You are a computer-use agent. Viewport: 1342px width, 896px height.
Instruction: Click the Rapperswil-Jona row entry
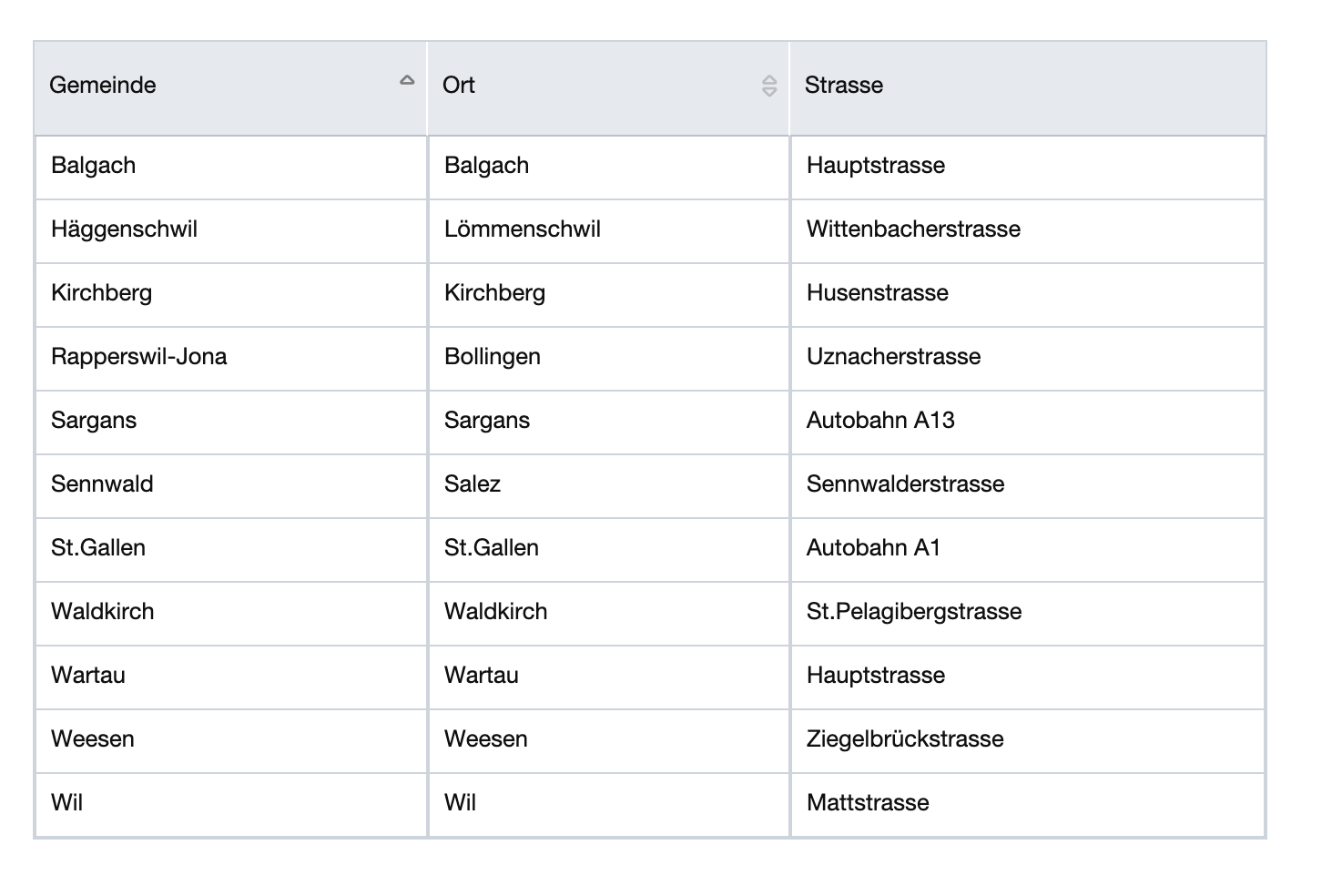pyautogui.click(x=139, y=357)
